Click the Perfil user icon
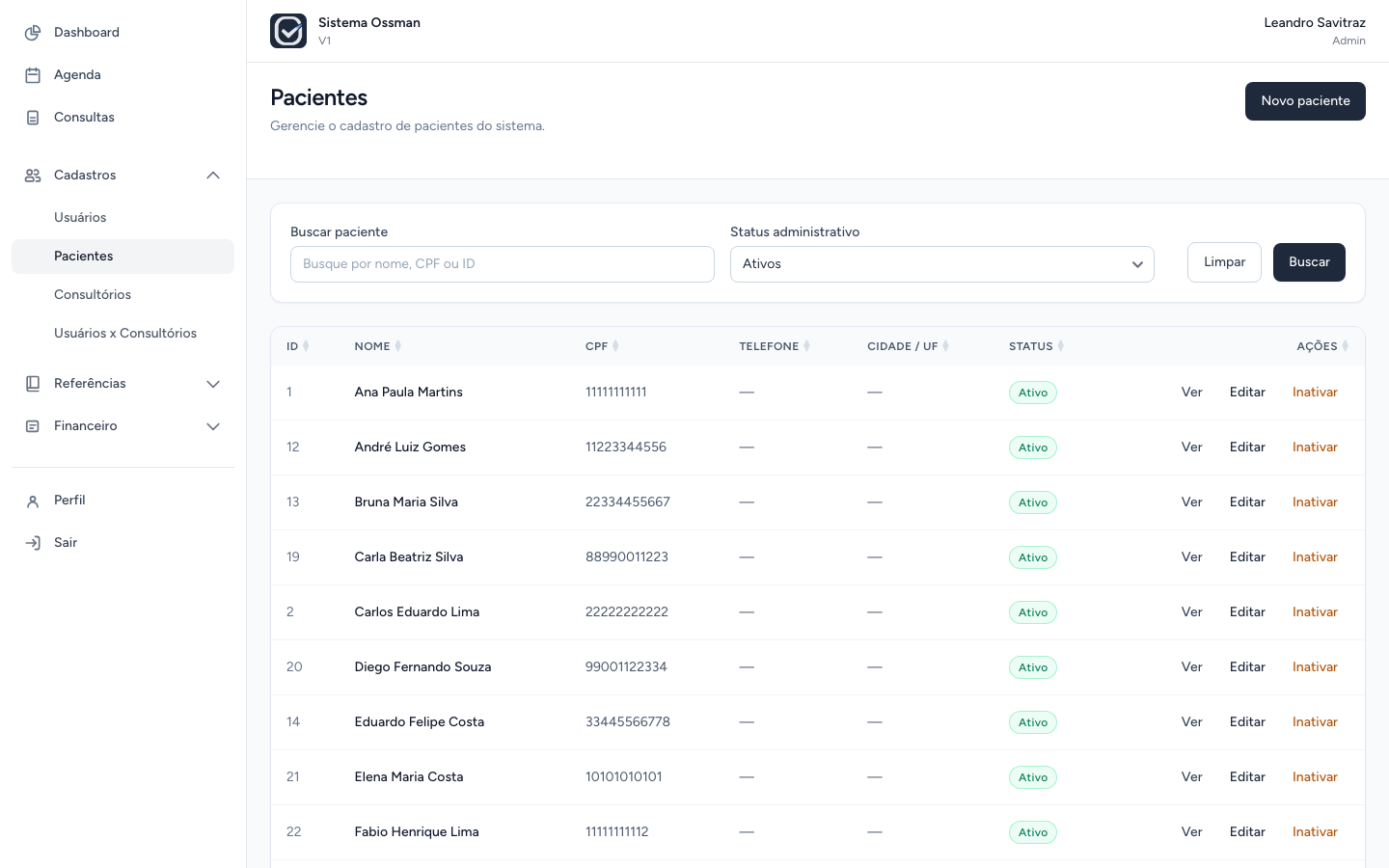Viewport: 1389px width, 868px height. point(33,501)
